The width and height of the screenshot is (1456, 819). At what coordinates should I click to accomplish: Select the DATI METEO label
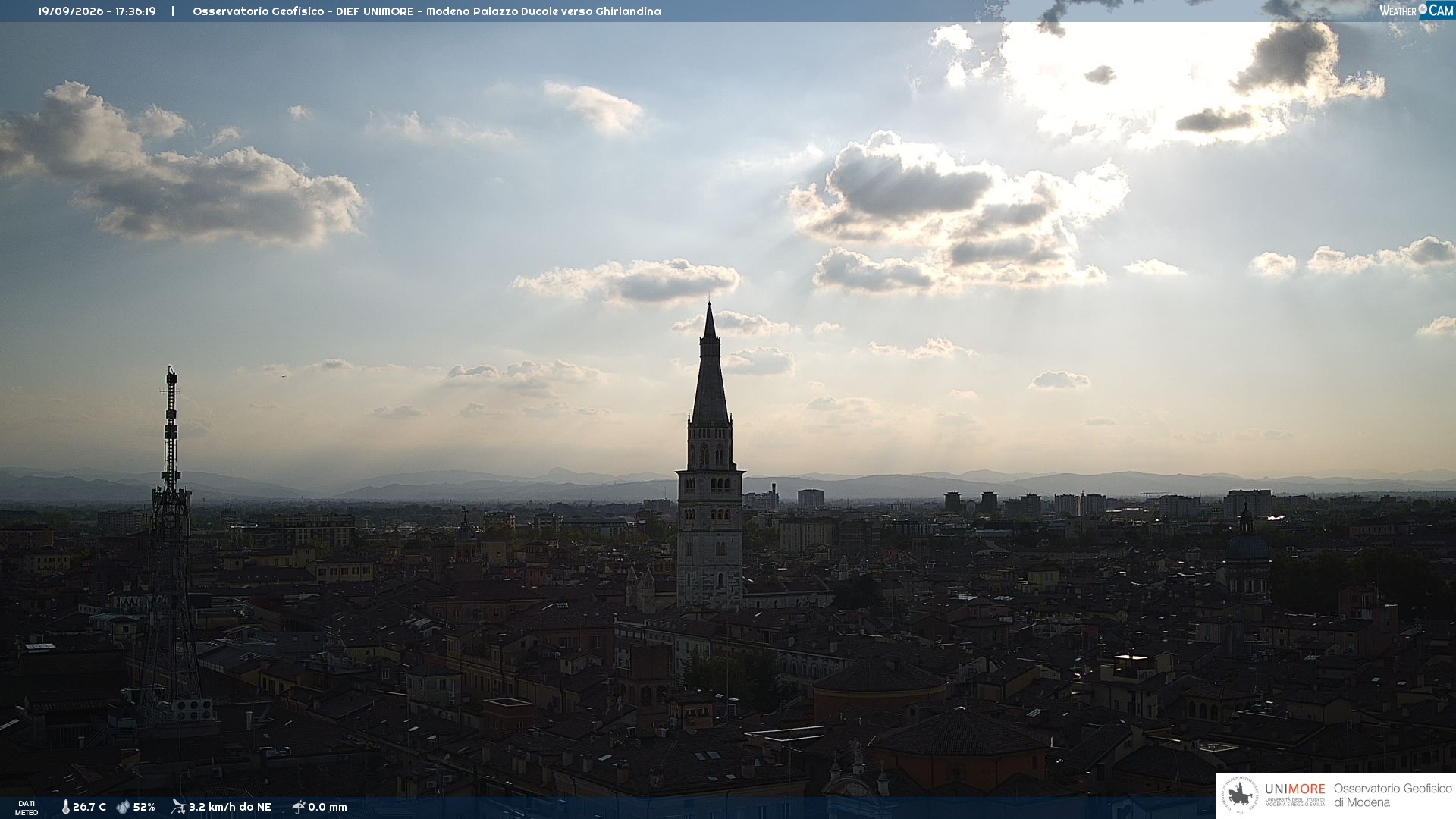coord(27,808)
